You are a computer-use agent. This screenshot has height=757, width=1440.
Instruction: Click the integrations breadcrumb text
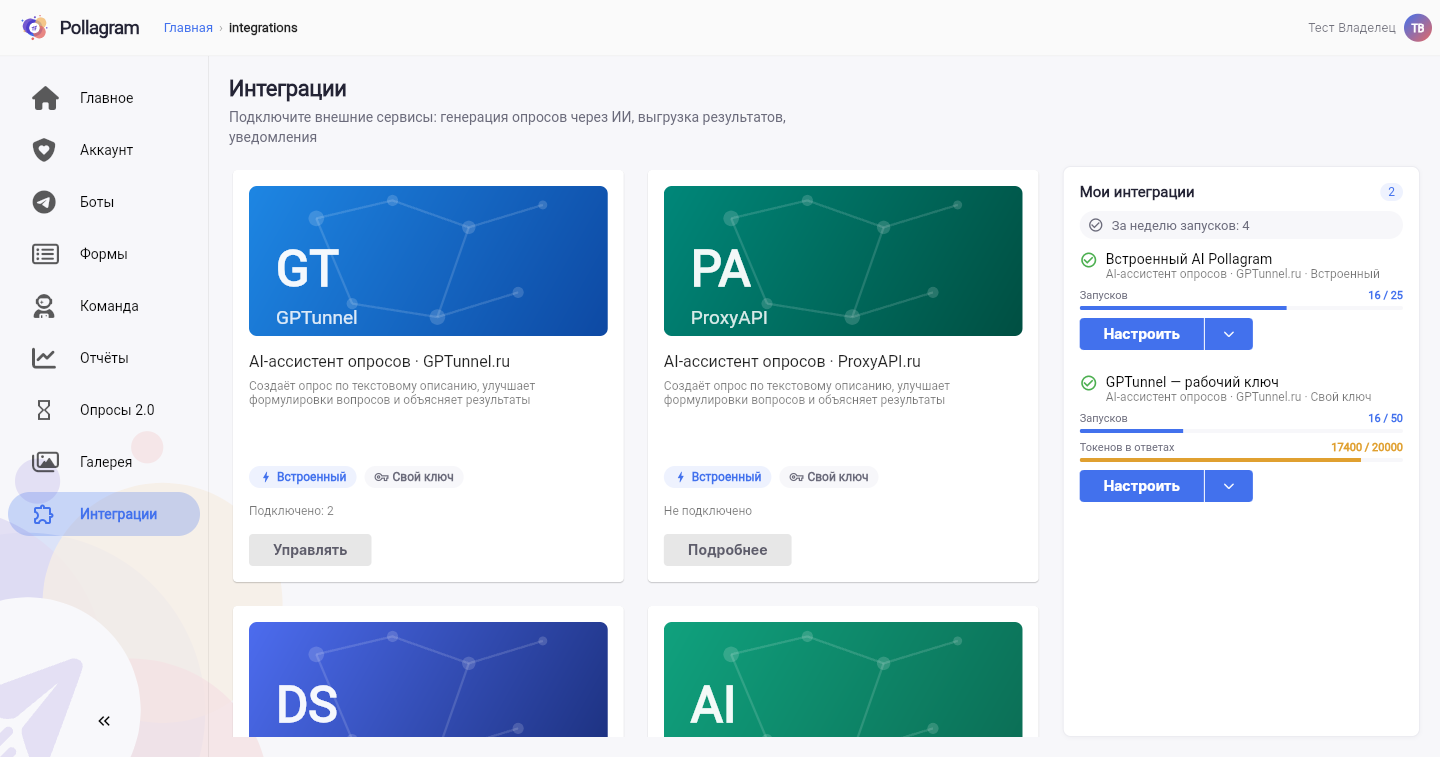pyautogui.click(x=263, y=28)
